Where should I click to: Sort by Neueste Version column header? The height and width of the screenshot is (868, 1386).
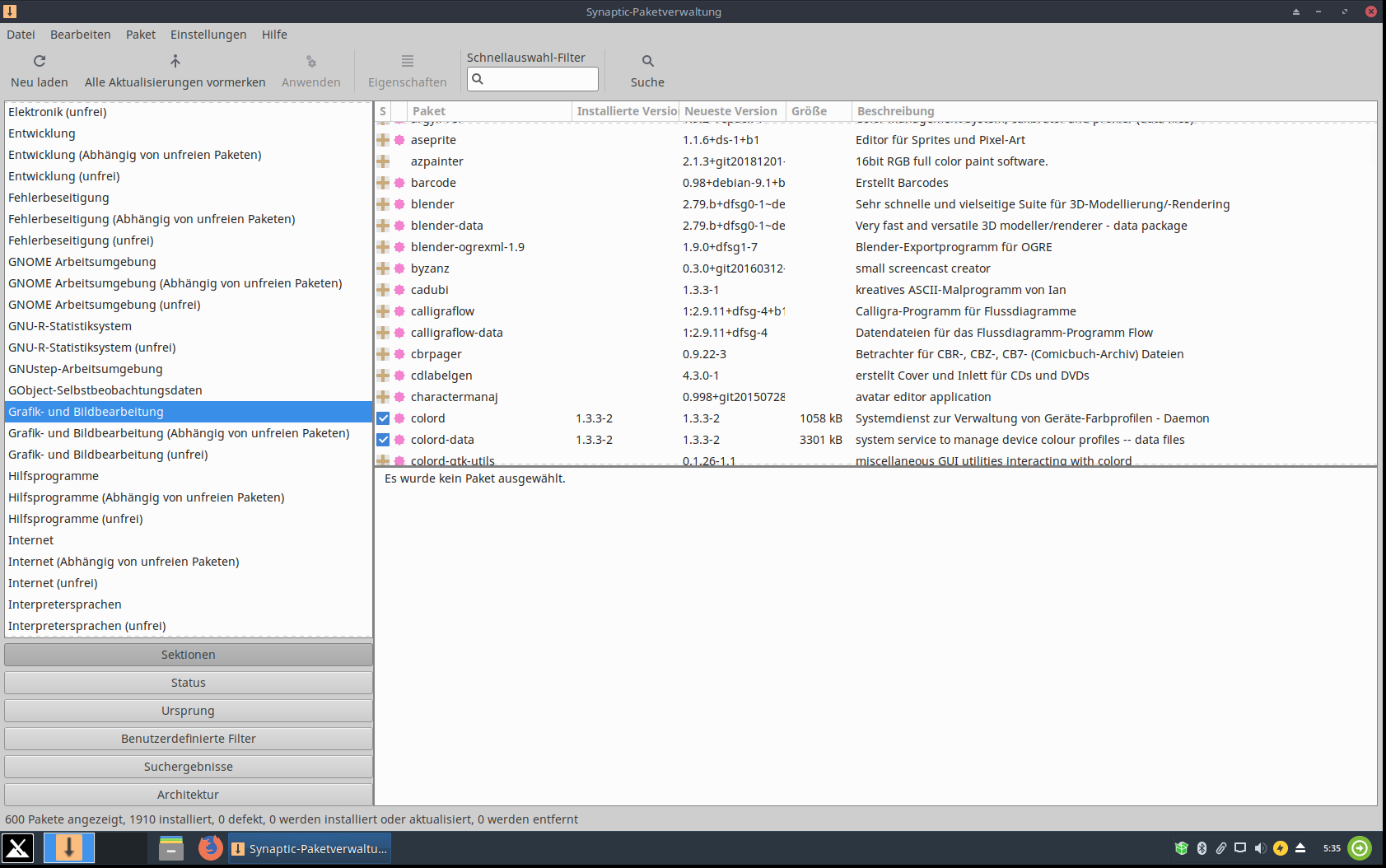tap(730, 111)
